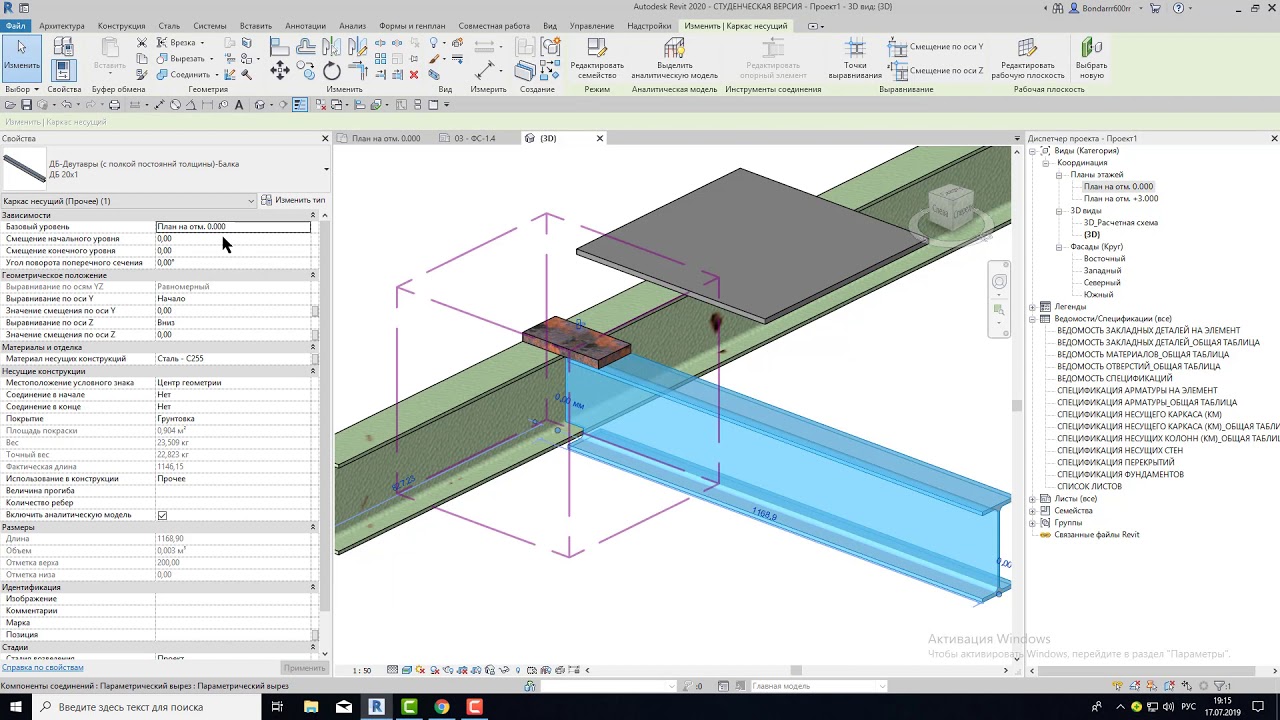The height and width of the screenshot is (720, 1280).
Task: Open Edit Family (Редактировать семейство)
Action: pos(597,59)
